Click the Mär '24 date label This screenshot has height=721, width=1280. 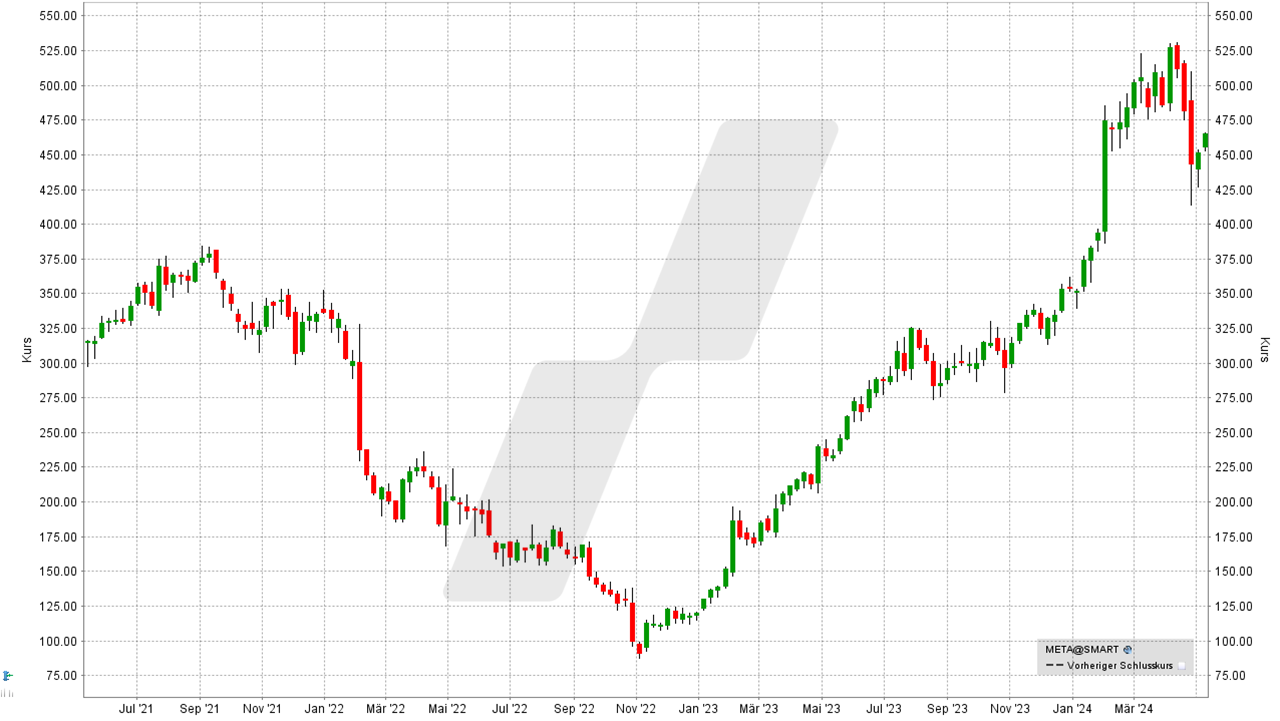[x=1133, y=709]
